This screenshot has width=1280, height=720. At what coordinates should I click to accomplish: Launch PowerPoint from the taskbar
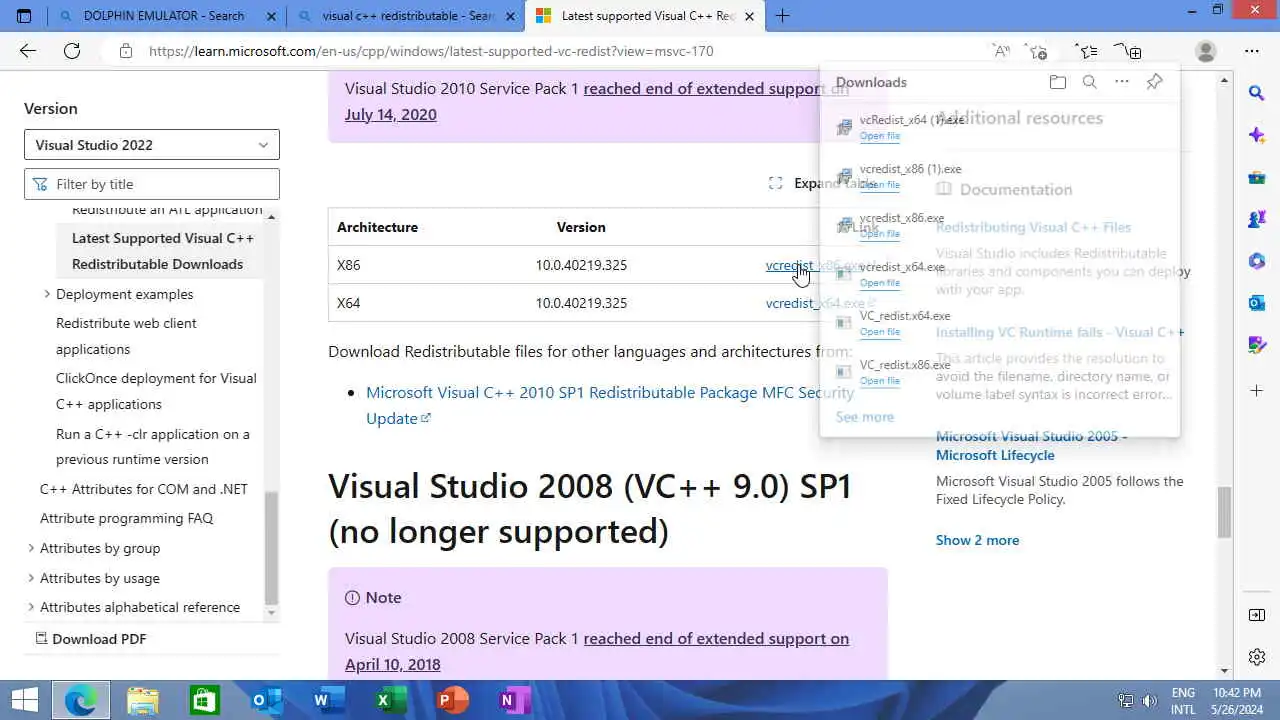(453, 700)
